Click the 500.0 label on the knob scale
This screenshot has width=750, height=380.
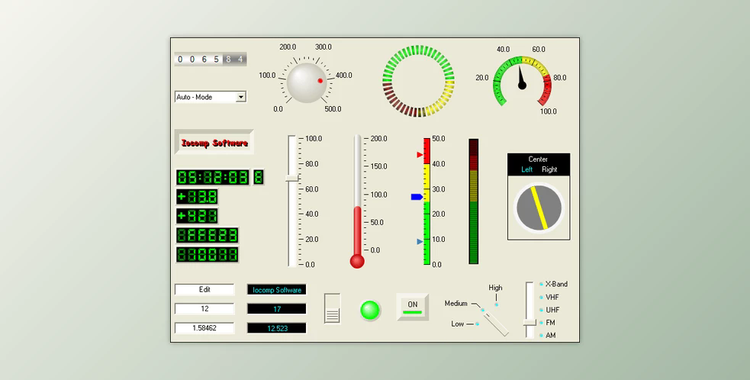[x=333, y=109]
